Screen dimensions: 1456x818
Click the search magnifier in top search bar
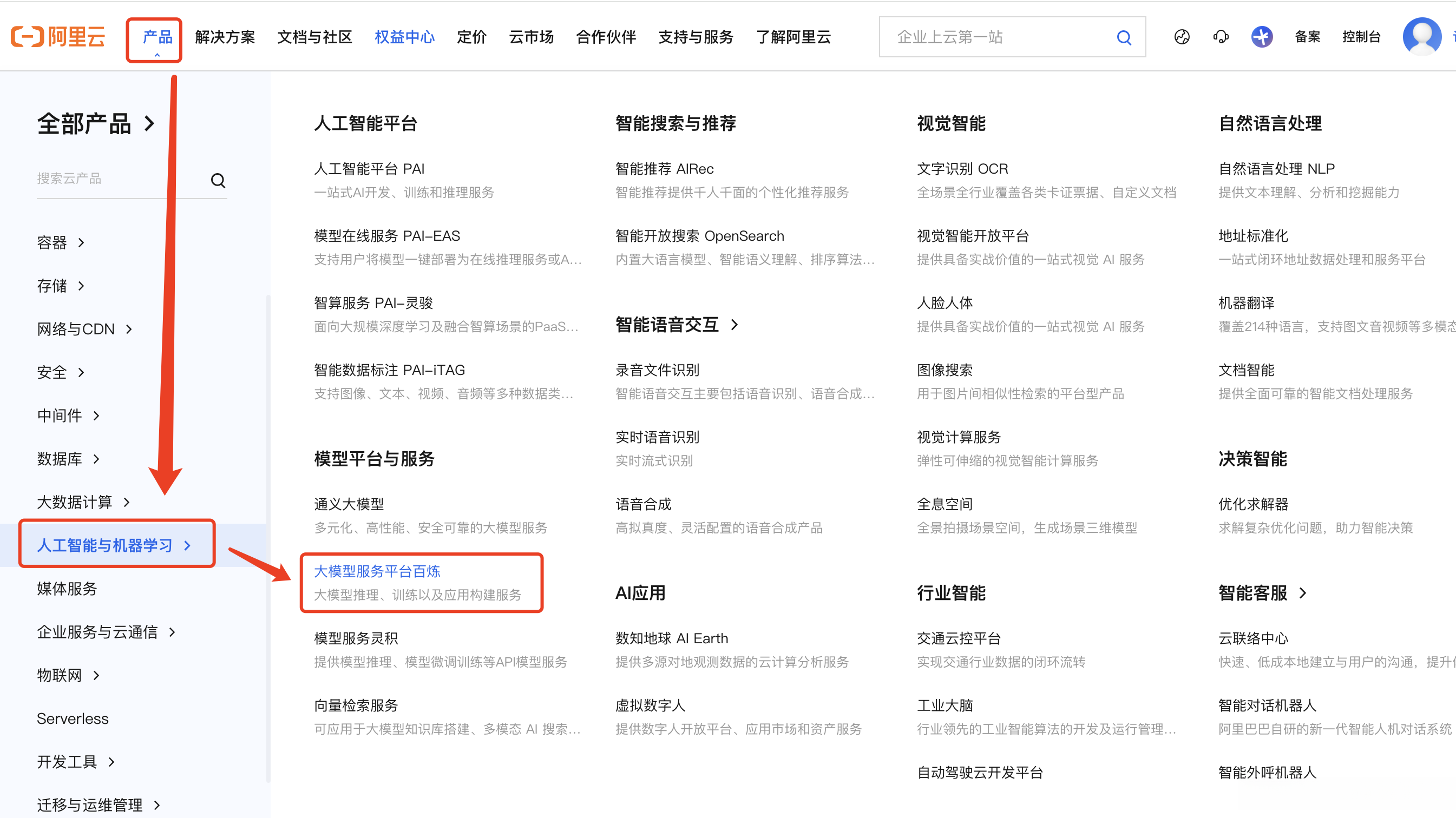pyautogui.click(x=1124, y=38)
